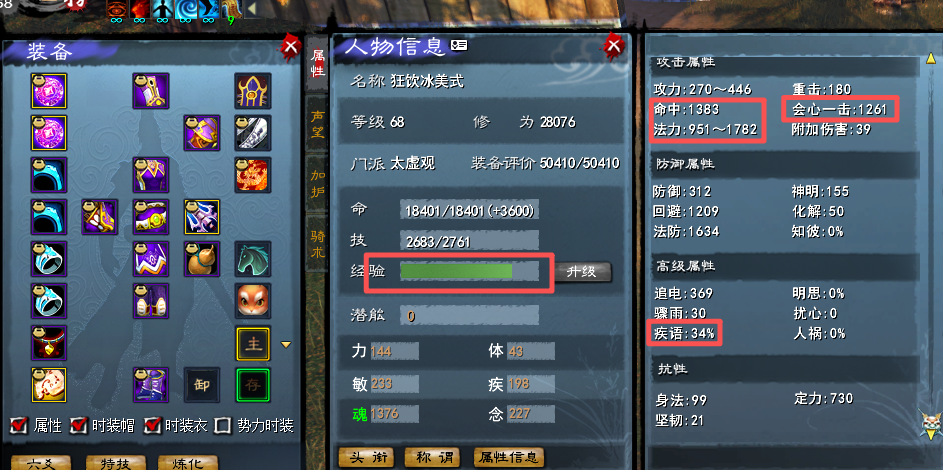Open the 骑术 side tab
The image size is (943, 470).
317,244
